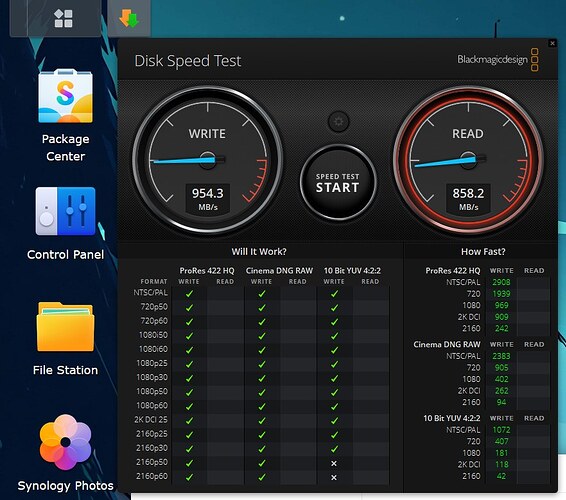Click ProRes 422 HQ write check for NTSC/PAL
The width and height of the screenshot is (566, 500).
[189, 294]
